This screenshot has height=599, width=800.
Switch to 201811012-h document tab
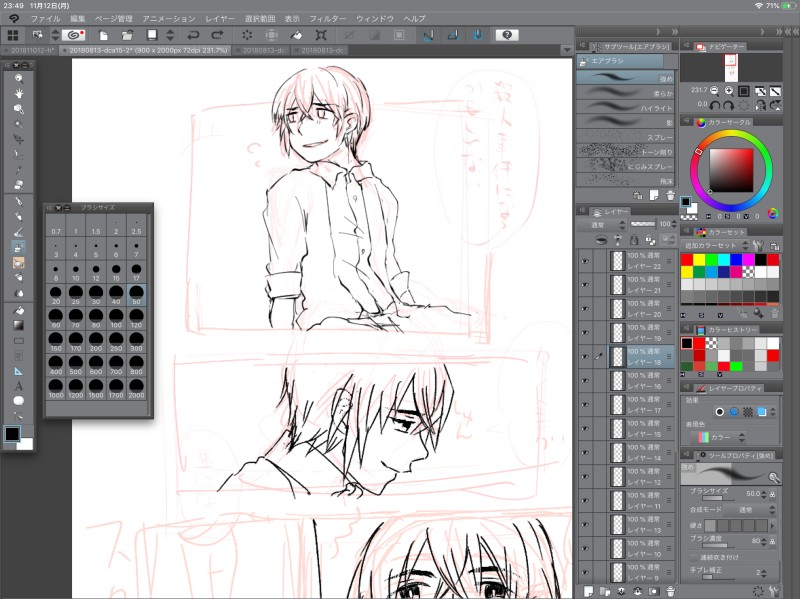pyautogui.click(x=32, y=51)
